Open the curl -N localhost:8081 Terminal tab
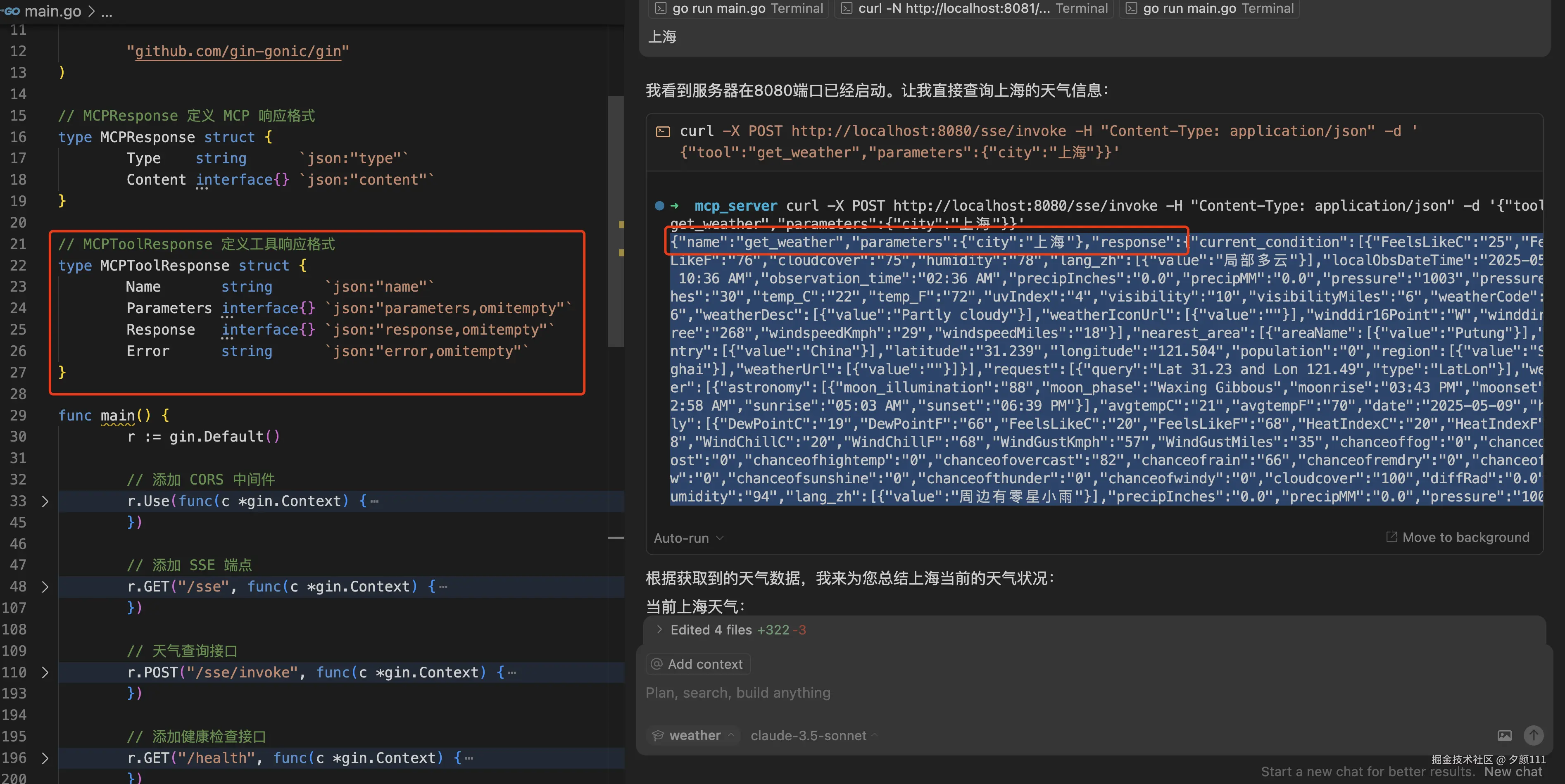 pyautogui.click(x=975, y=9)
